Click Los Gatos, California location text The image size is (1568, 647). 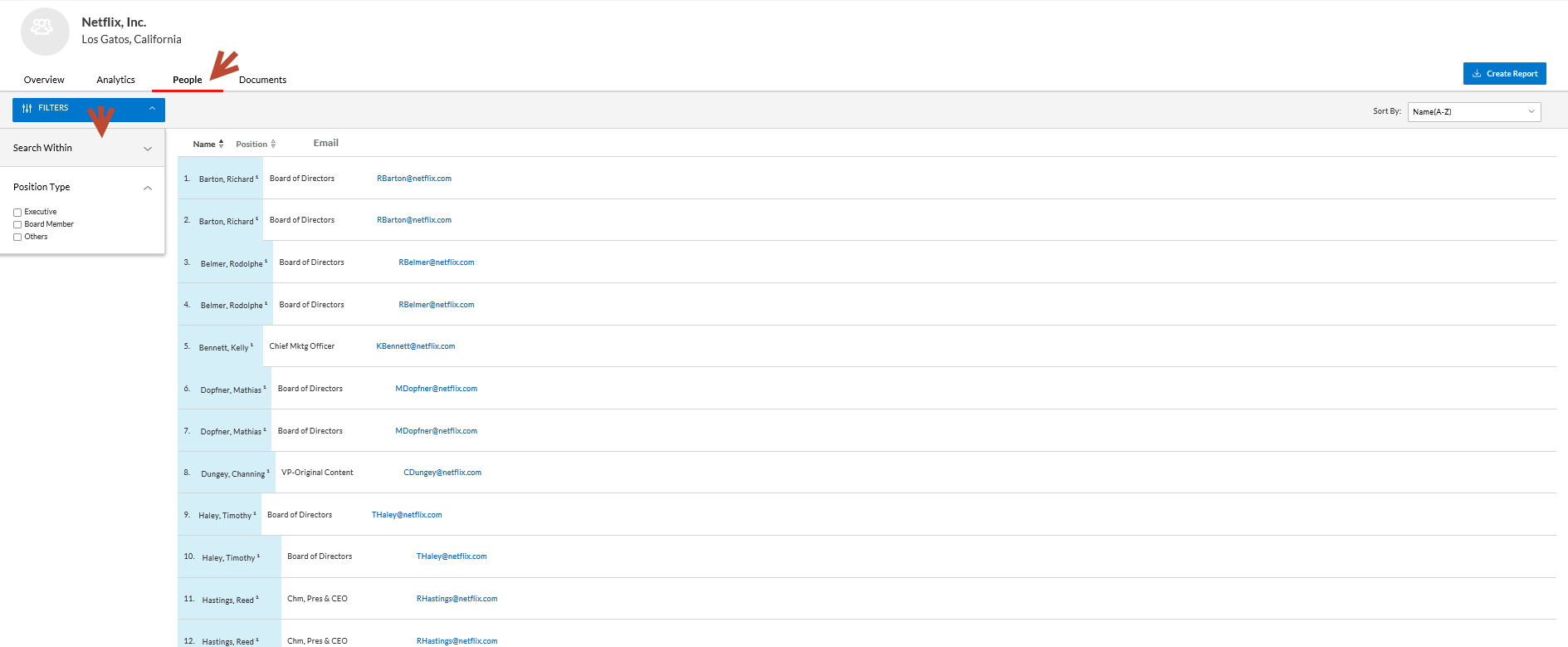coord(131,40)
